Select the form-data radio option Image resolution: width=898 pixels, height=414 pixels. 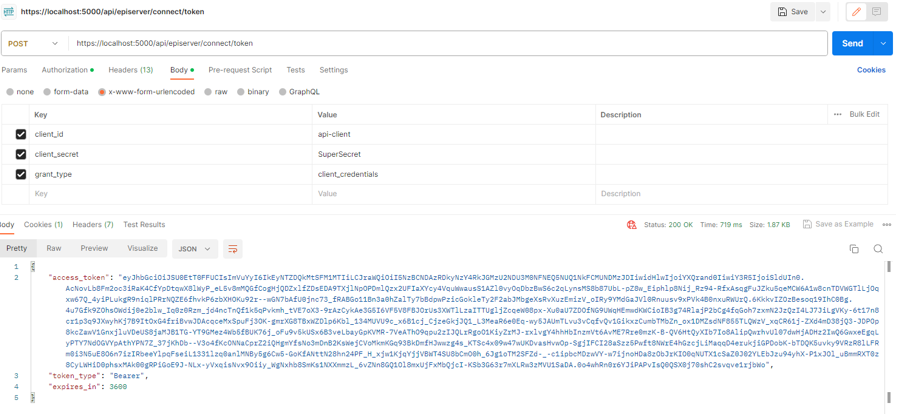(66, 92)
